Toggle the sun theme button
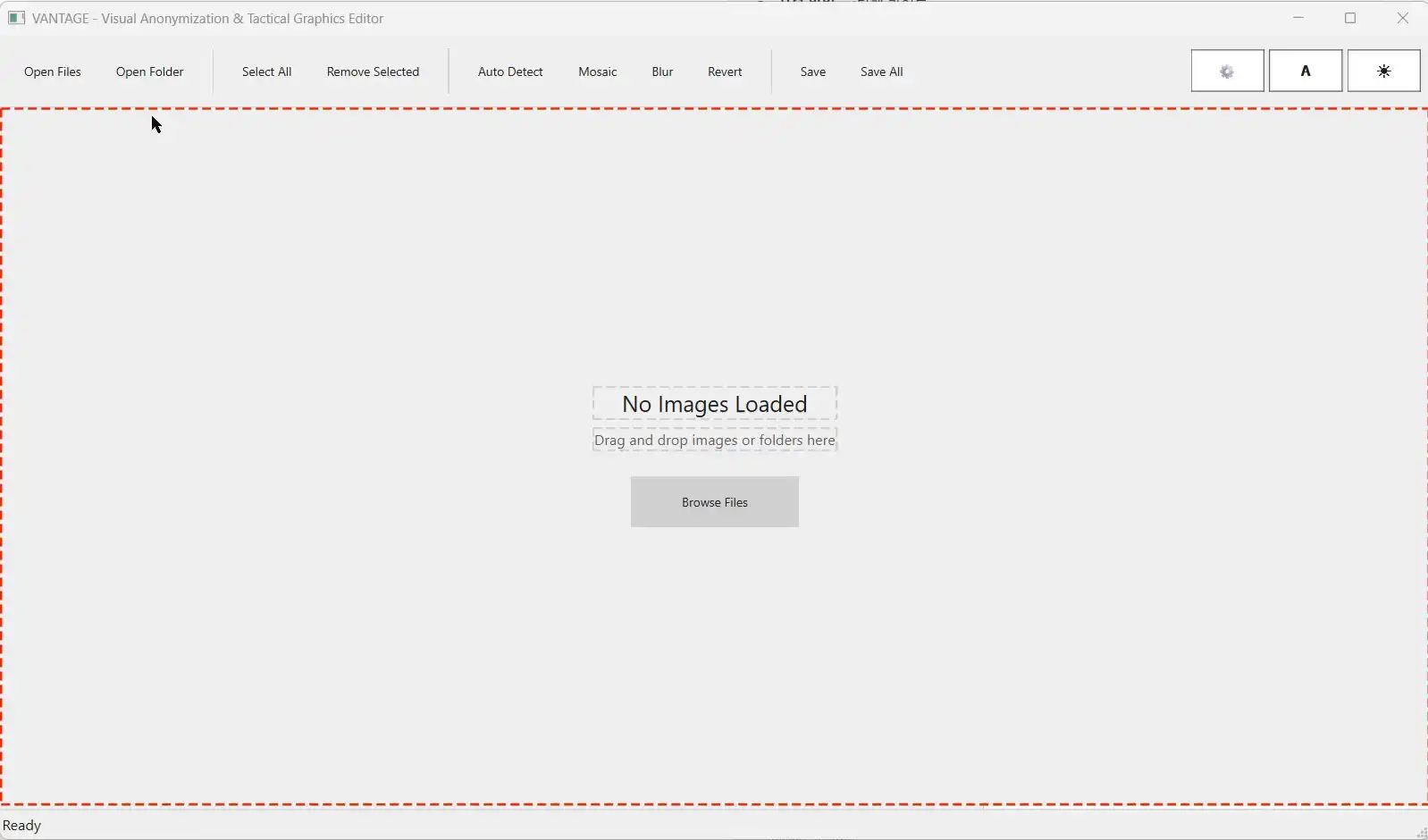Viewport: 1428px width, 840px height. click(1383, 71)
